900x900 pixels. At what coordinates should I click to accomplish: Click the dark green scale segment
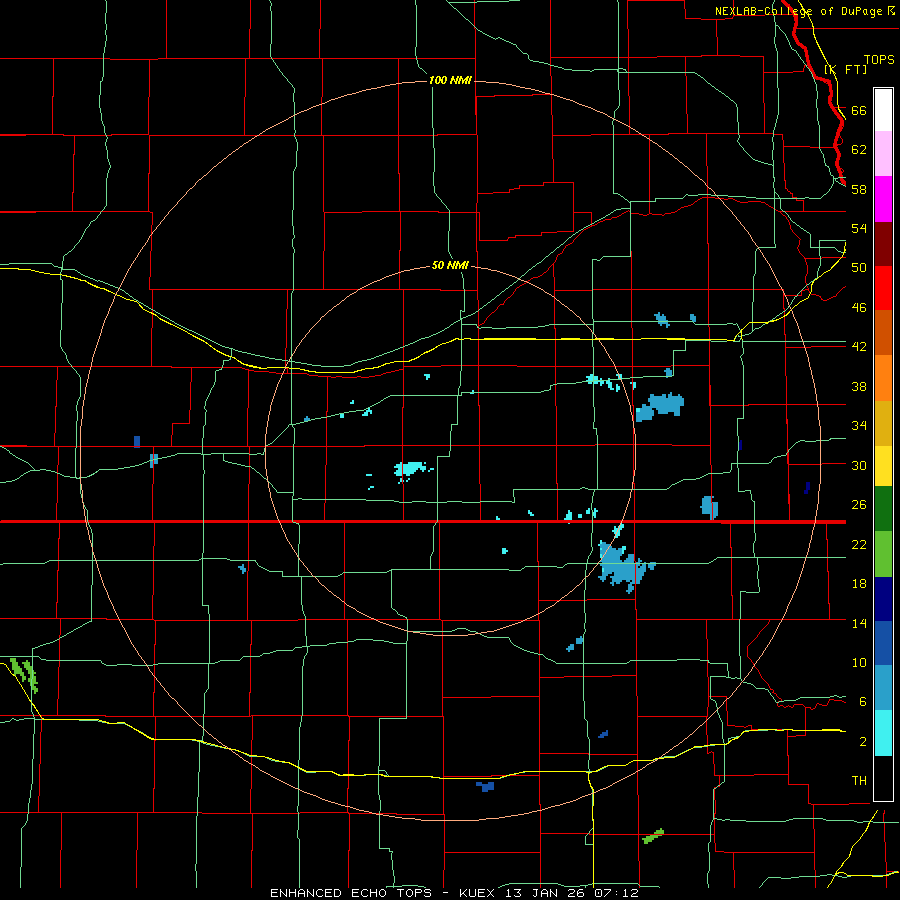click(x=883, y=509)
